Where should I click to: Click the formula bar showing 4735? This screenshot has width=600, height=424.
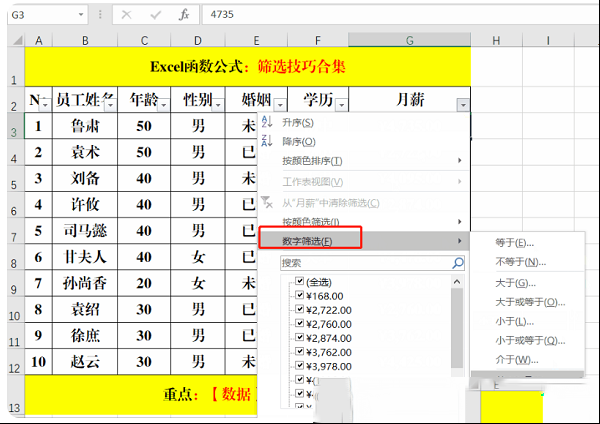tap(400, 15)
